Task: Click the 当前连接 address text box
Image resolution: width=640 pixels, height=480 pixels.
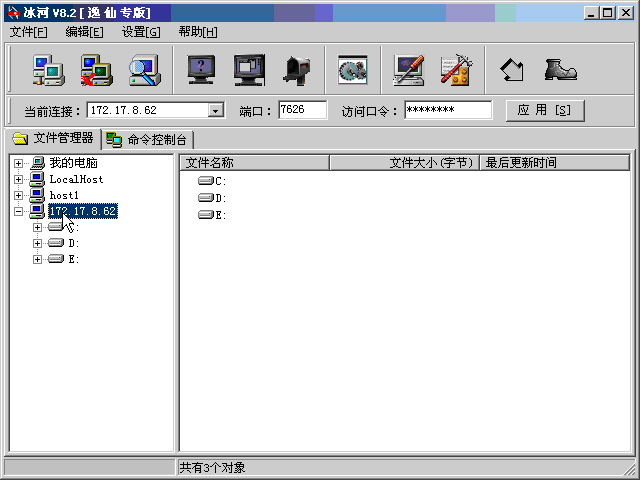Action: [148, 110]
